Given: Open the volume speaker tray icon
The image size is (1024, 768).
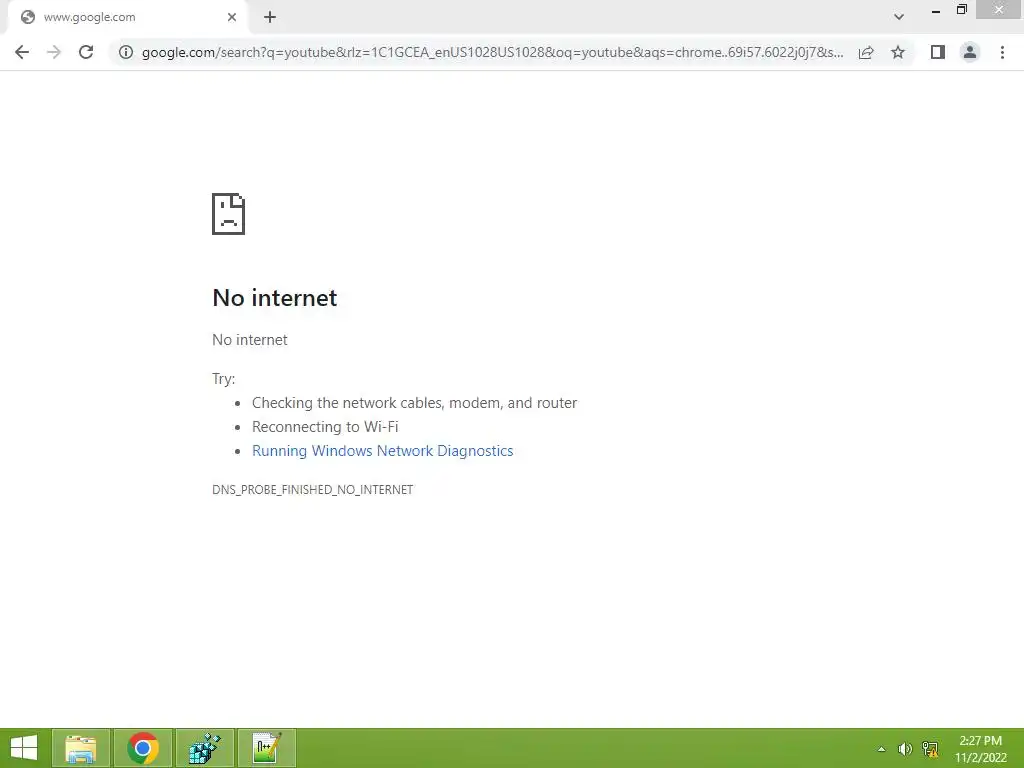Looking at the screenshot, I should point(904,749).
